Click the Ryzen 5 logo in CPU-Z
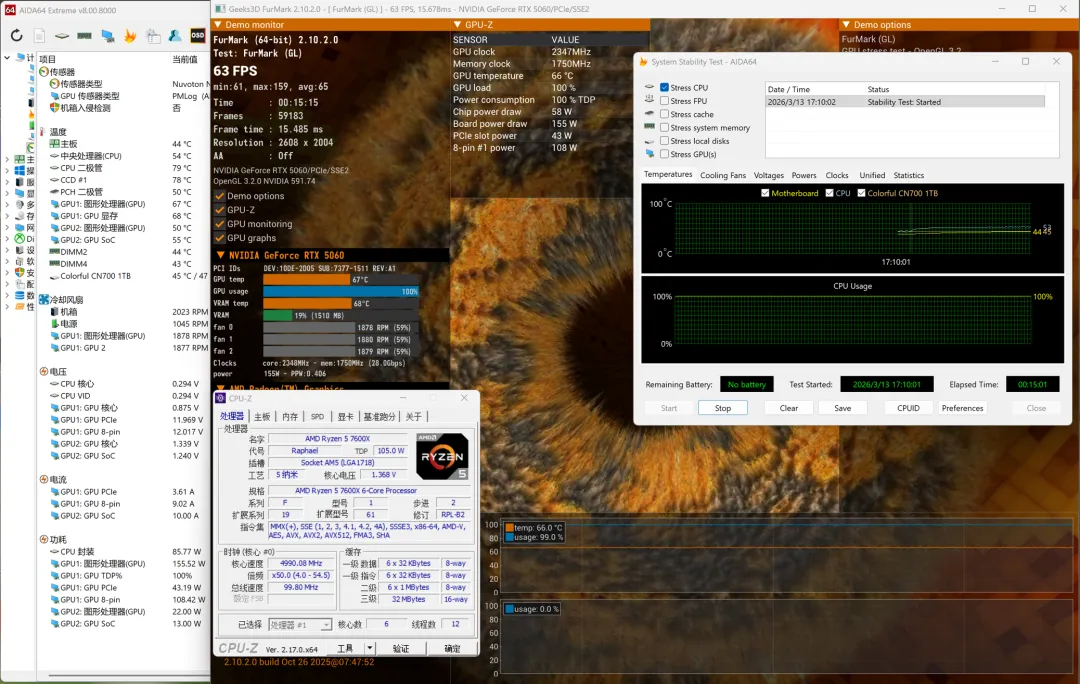The height and width of the screenshot is (684, 1080). pos(442,456)
